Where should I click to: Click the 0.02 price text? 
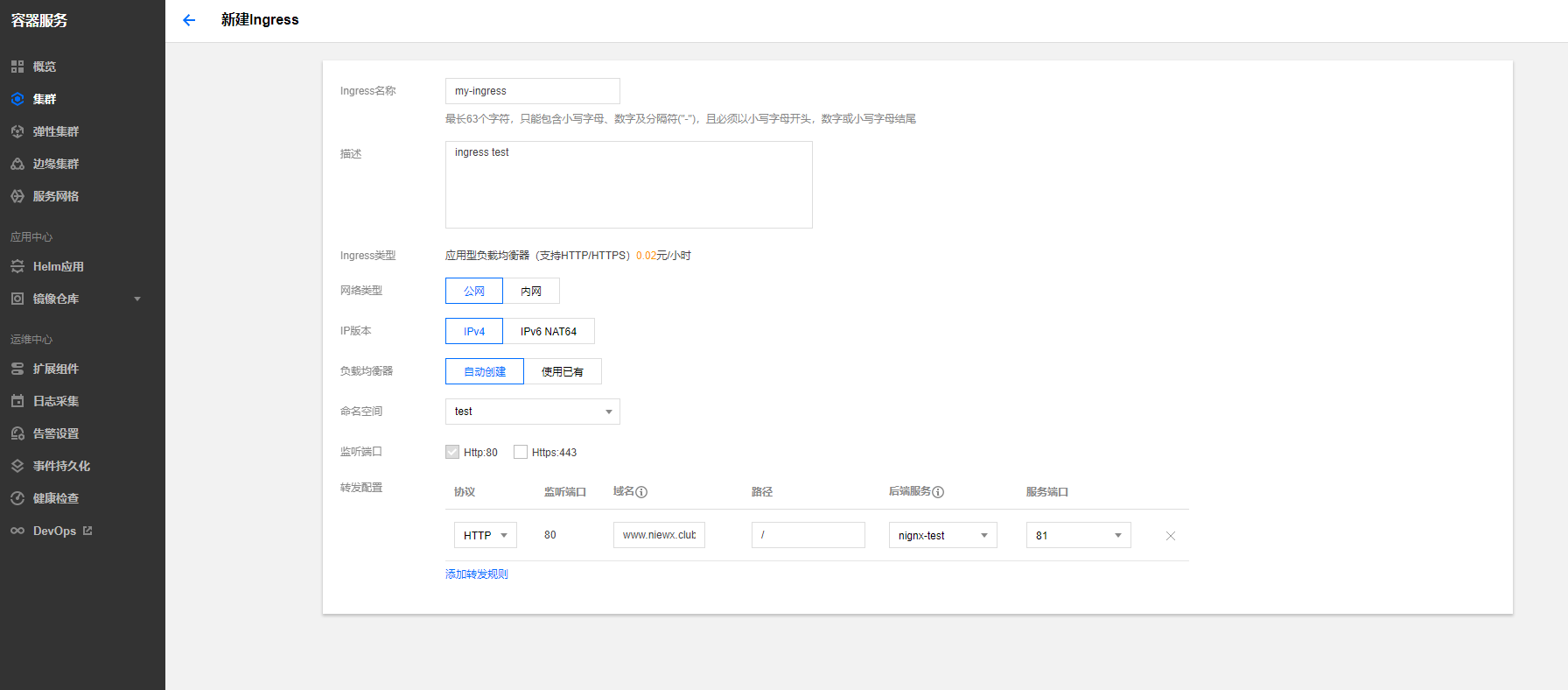point(646,256)
